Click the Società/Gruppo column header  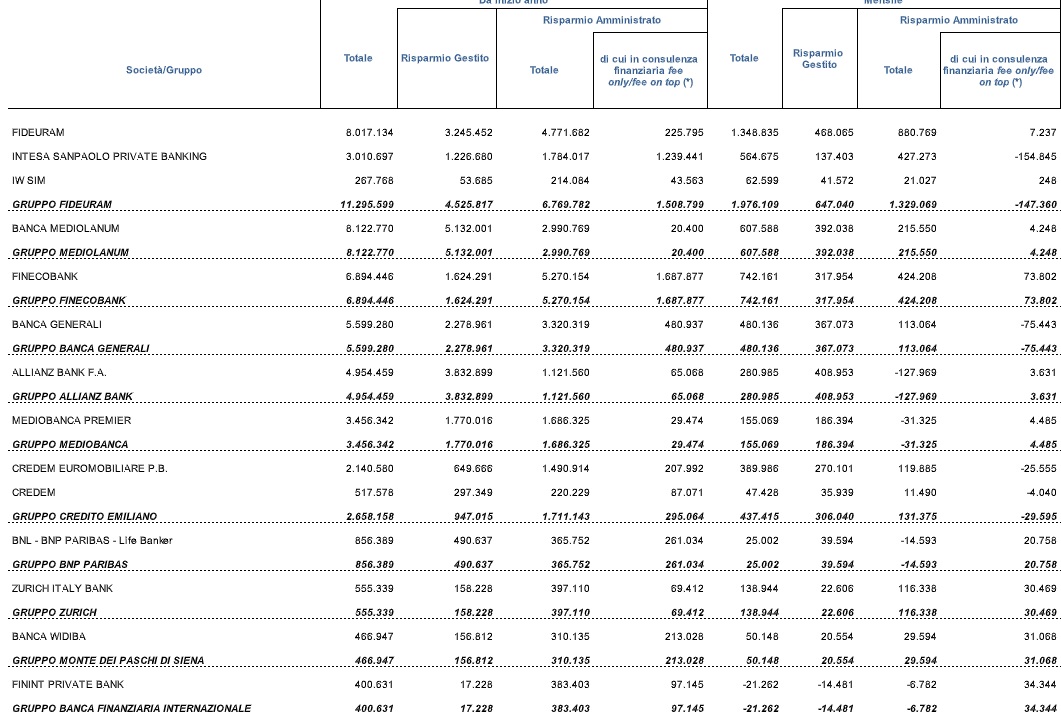tap(164, 70)
